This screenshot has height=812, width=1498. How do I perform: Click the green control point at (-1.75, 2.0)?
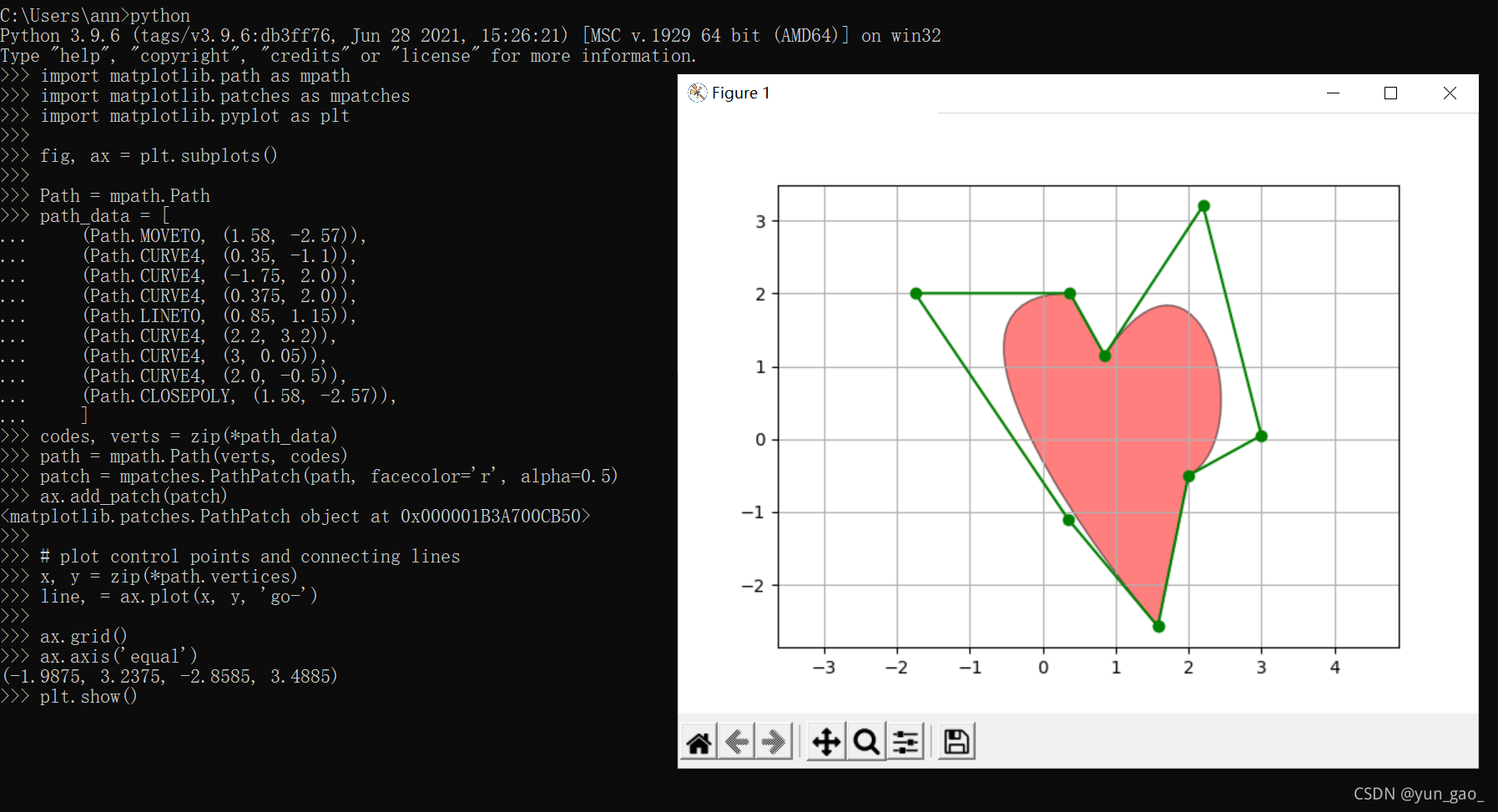915,294
